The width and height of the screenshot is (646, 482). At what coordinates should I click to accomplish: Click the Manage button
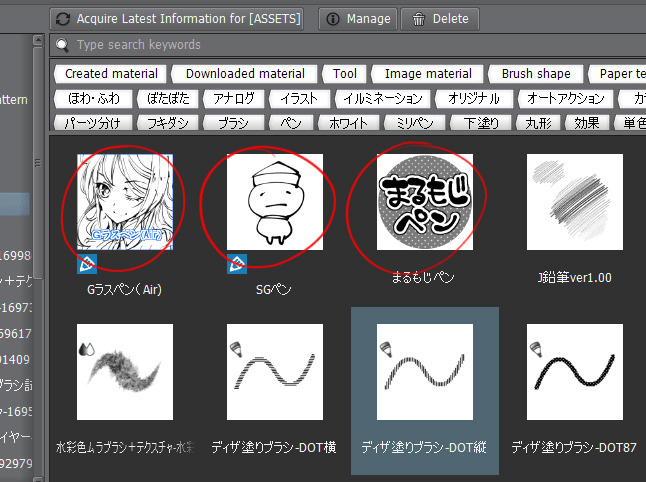tap(358, 19)
